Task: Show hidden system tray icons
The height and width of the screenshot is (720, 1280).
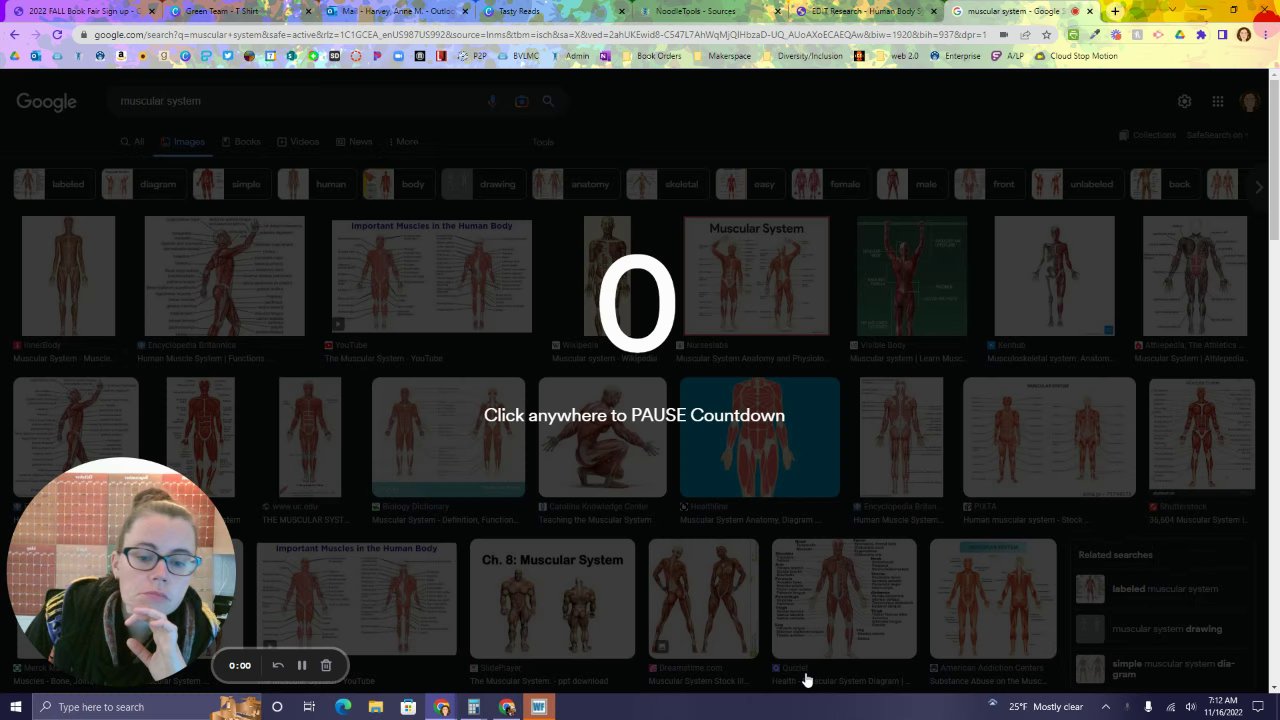Action: (1106, 707)
